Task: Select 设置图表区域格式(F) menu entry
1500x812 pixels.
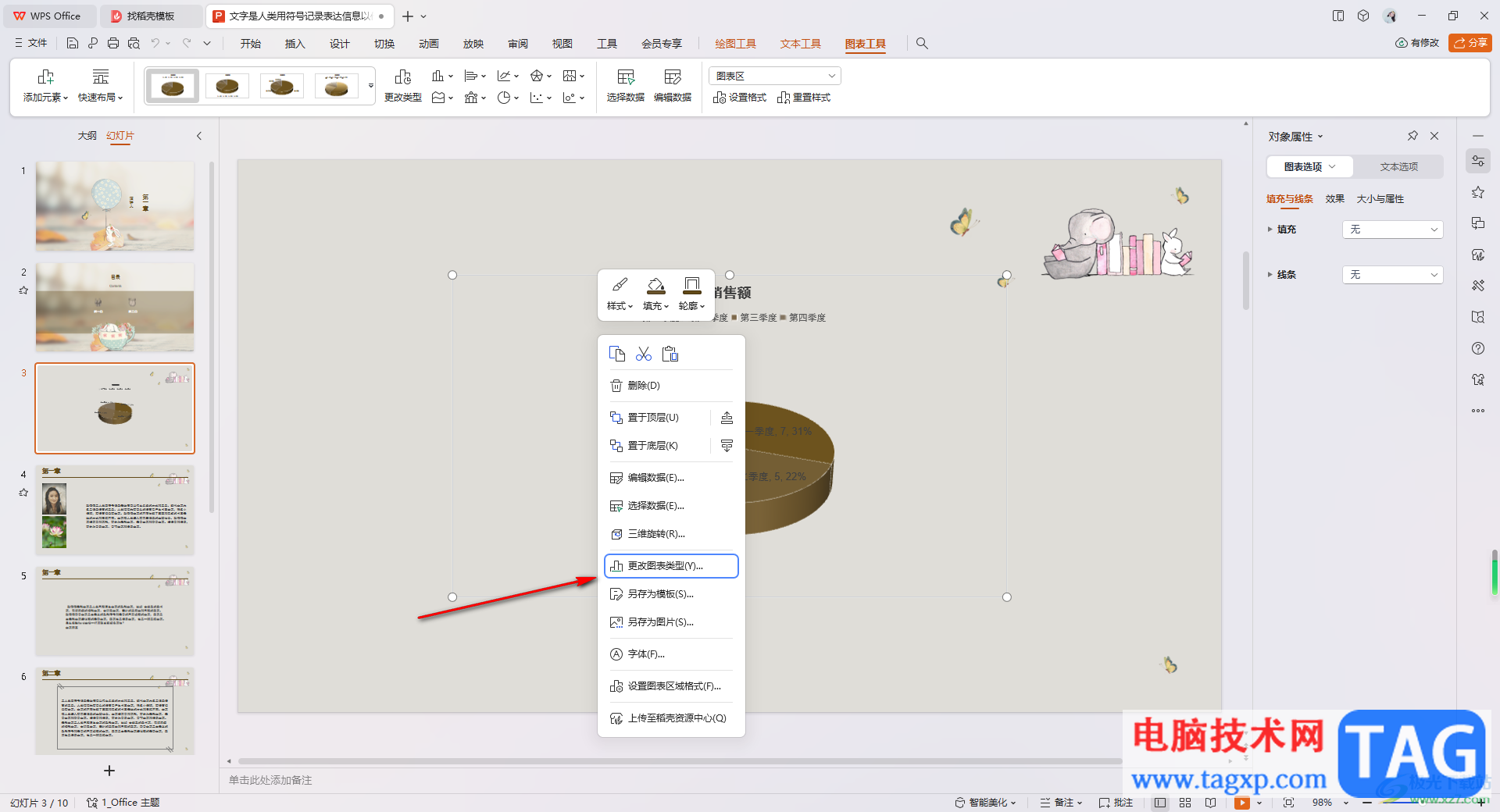Action: pyautogui.click(x=671, y=686)
